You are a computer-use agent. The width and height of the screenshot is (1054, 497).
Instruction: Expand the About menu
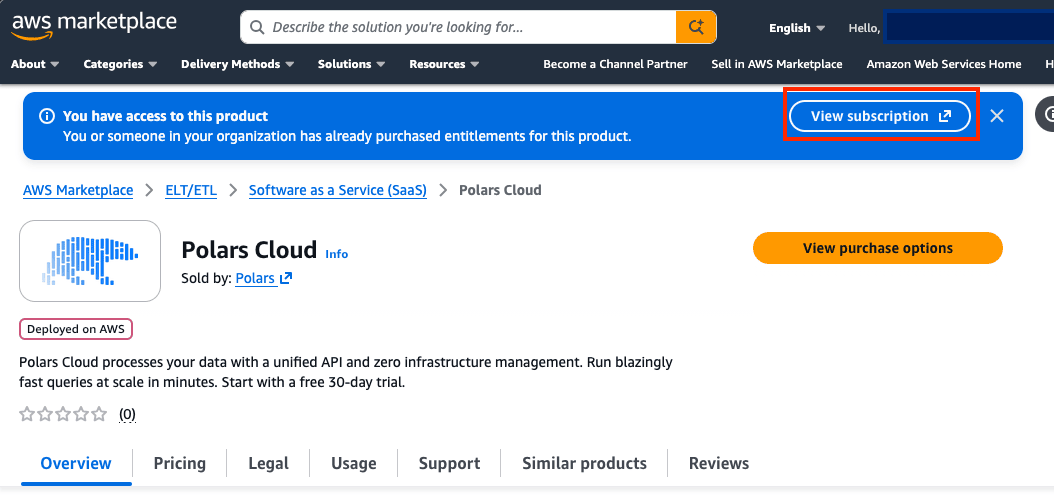(35, 64)
